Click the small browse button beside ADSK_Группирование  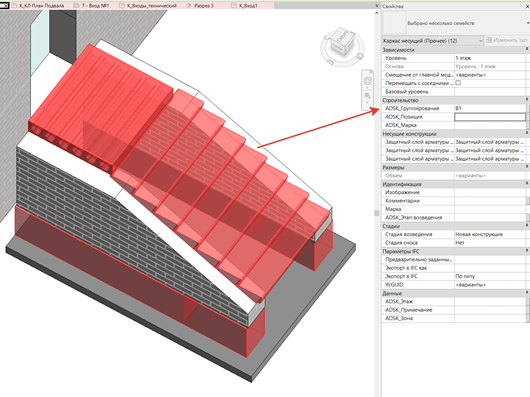pyautogui.click(x=528, y=108)
